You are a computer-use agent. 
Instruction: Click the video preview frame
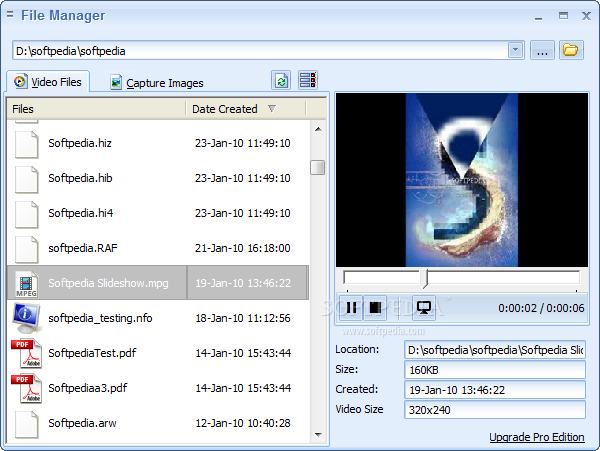[462, 180]
